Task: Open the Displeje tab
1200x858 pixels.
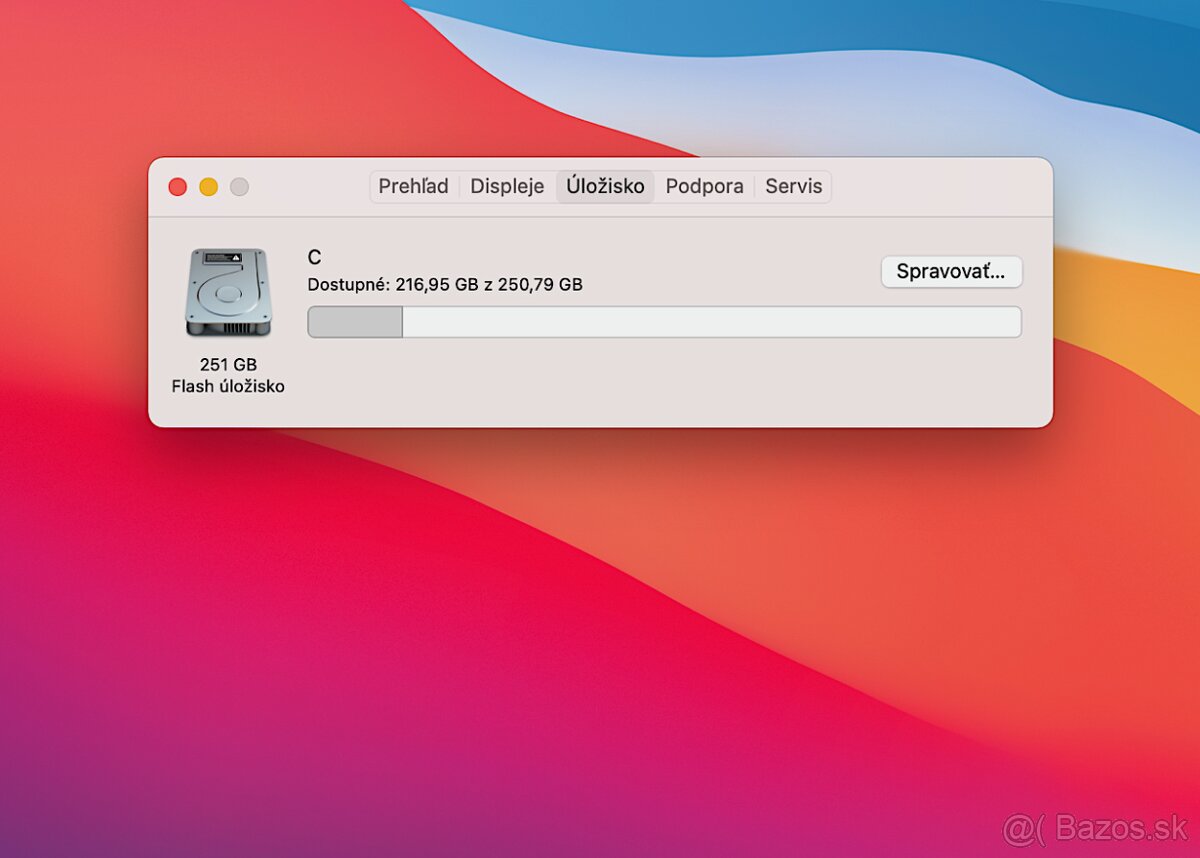Action: tap(507, 187)
